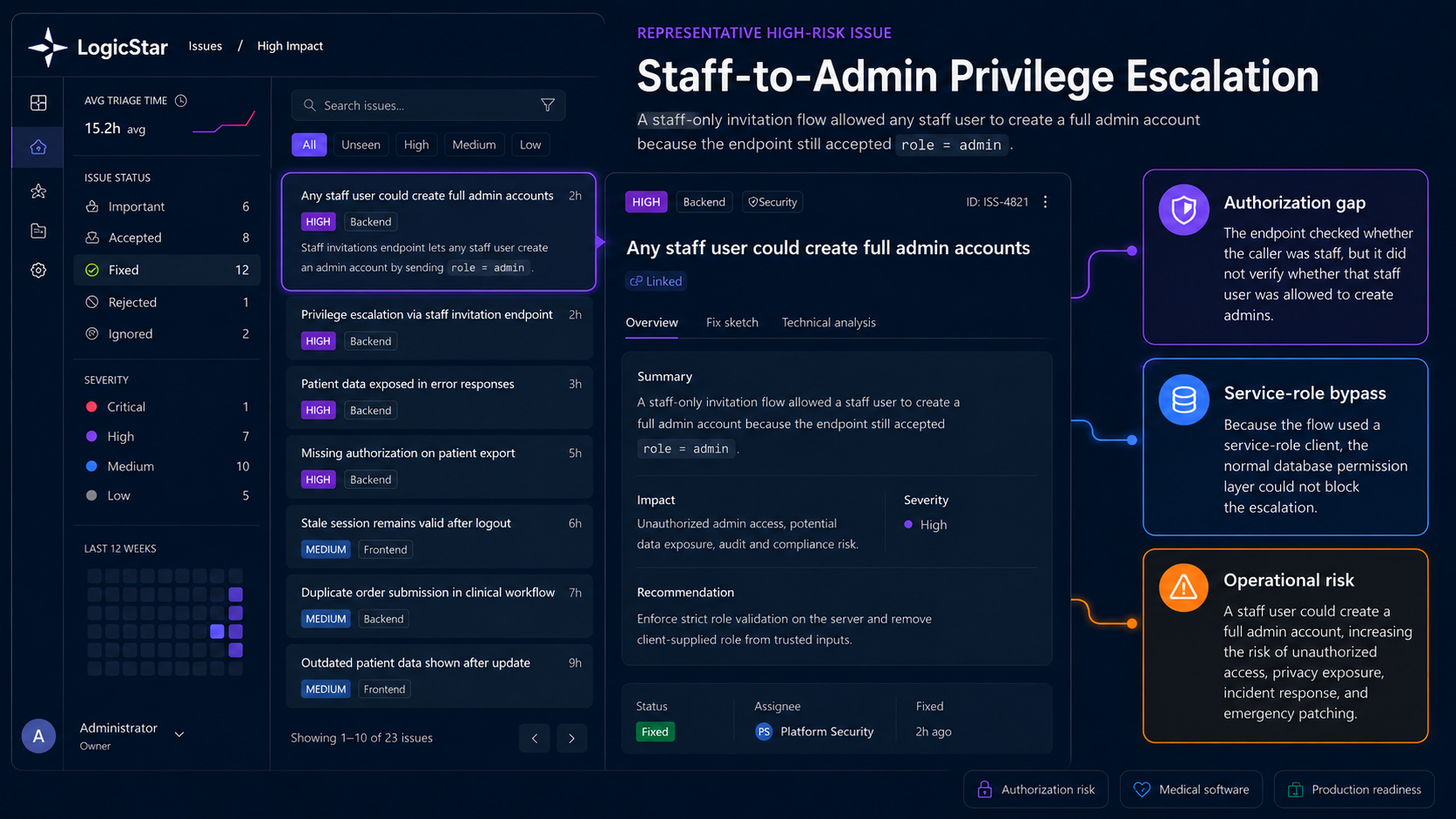The image size is (1456, 819).
Task: Select Low severity in sidebar
Action: 166,495
